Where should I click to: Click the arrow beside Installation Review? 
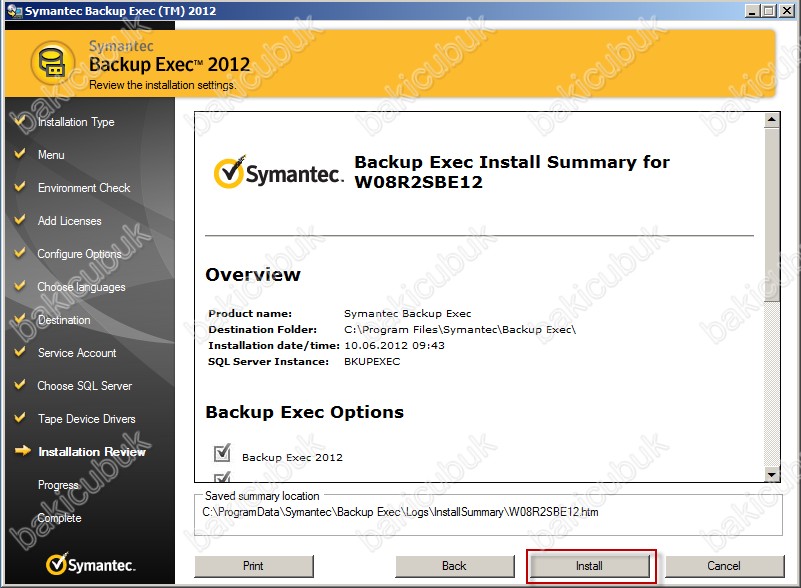tap(22, 451)
